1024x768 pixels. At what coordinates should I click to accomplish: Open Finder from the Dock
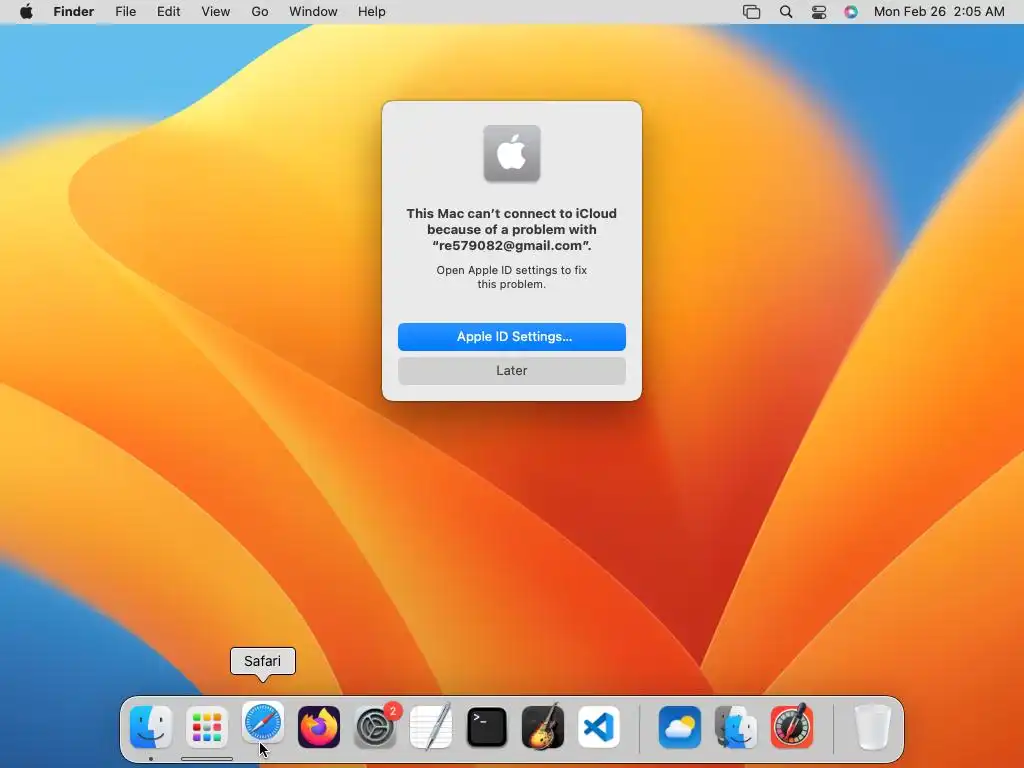(151, 727)
